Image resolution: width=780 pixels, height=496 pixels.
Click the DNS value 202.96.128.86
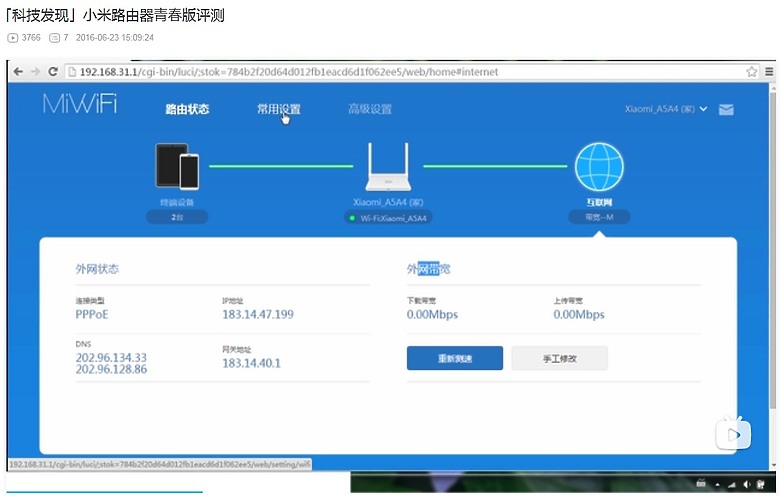tap(111, 369)
